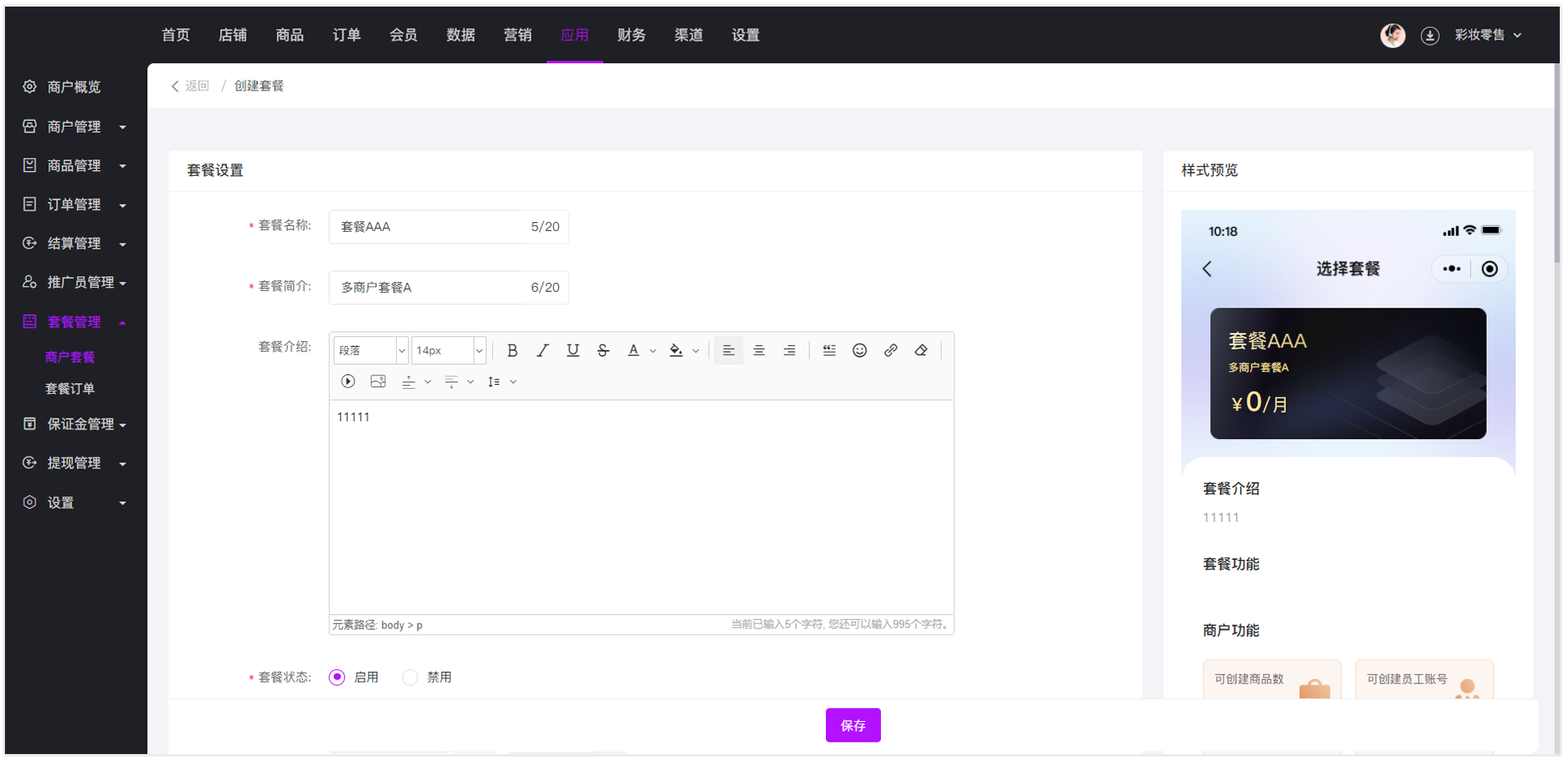The image size is (1568, 759).
Task: Center-align the editor text
Action: pos(759,350)
